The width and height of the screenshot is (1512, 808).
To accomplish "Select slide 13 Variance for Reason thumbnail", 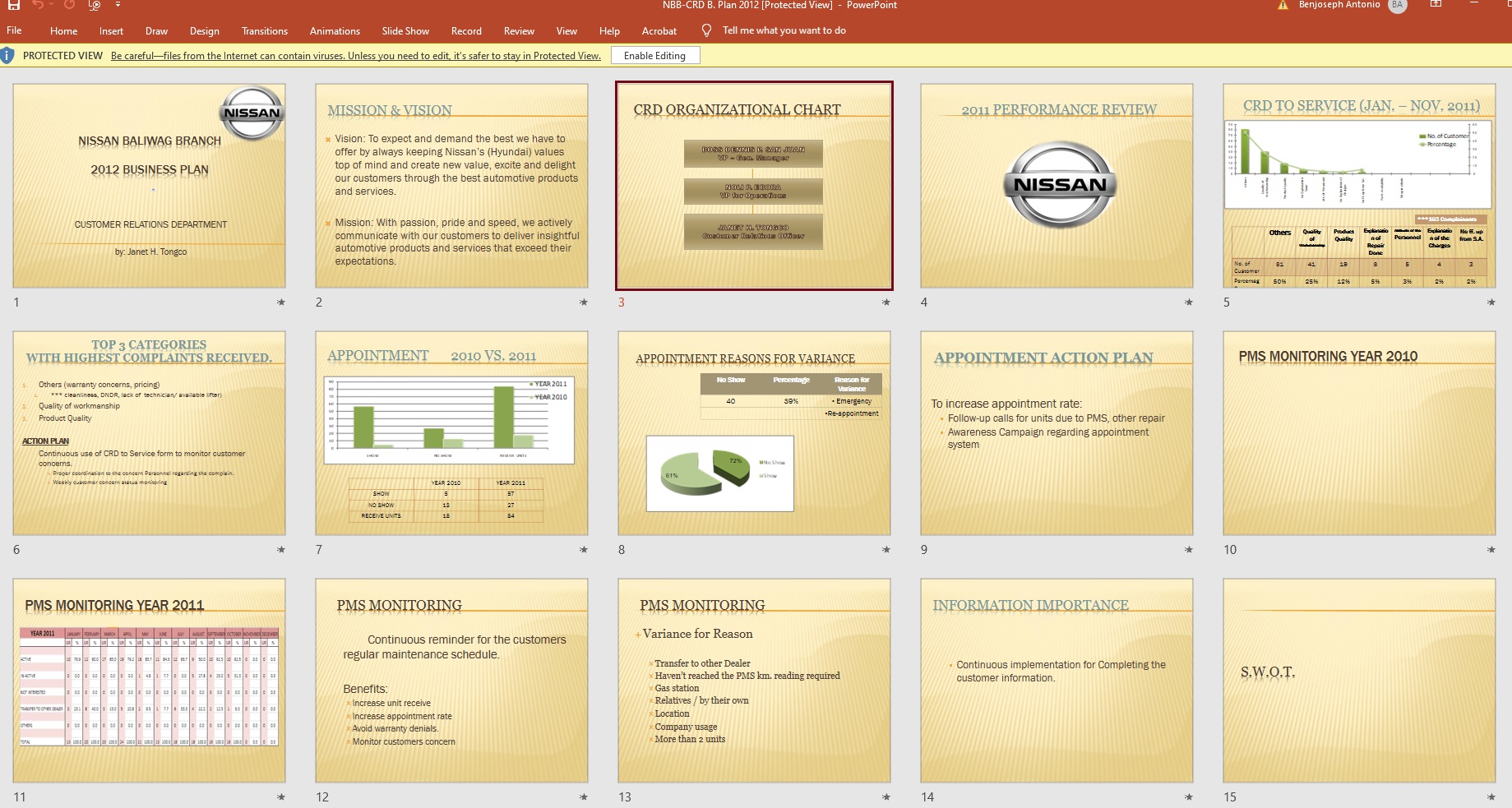I will coord(754,681).
